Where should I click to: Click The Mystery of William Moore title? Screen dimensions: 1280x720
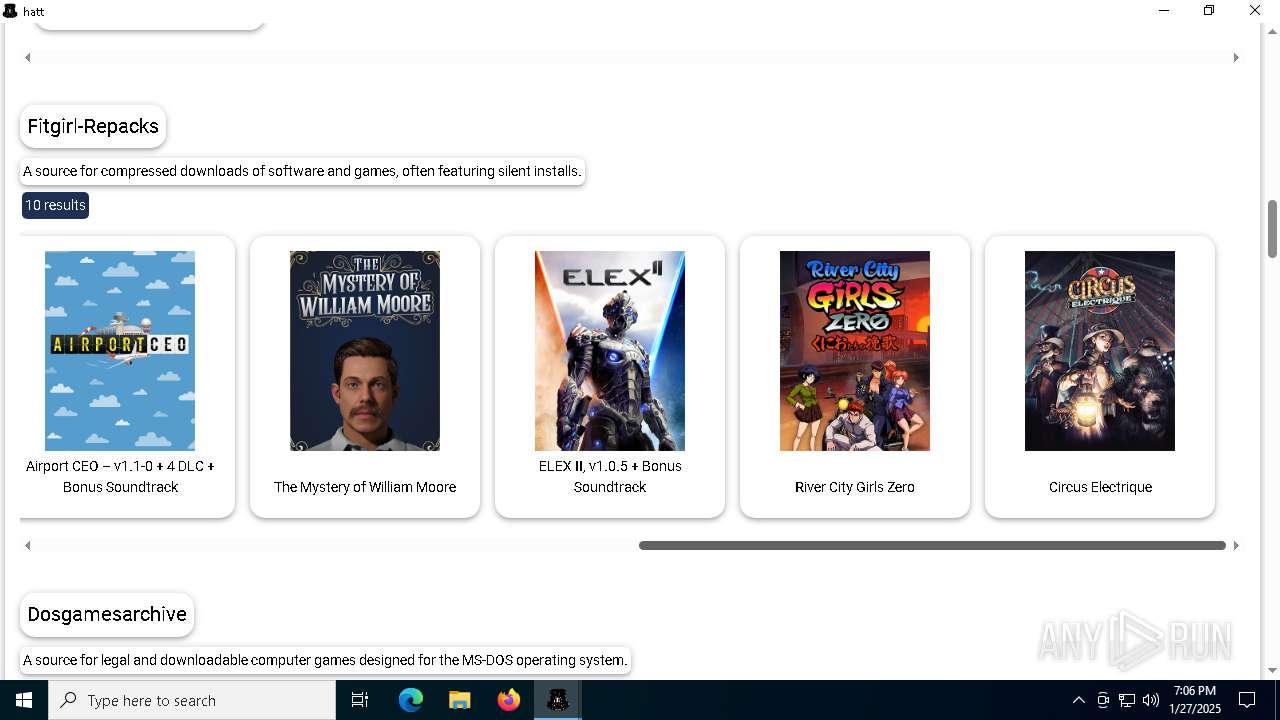[x=365, y=487]
